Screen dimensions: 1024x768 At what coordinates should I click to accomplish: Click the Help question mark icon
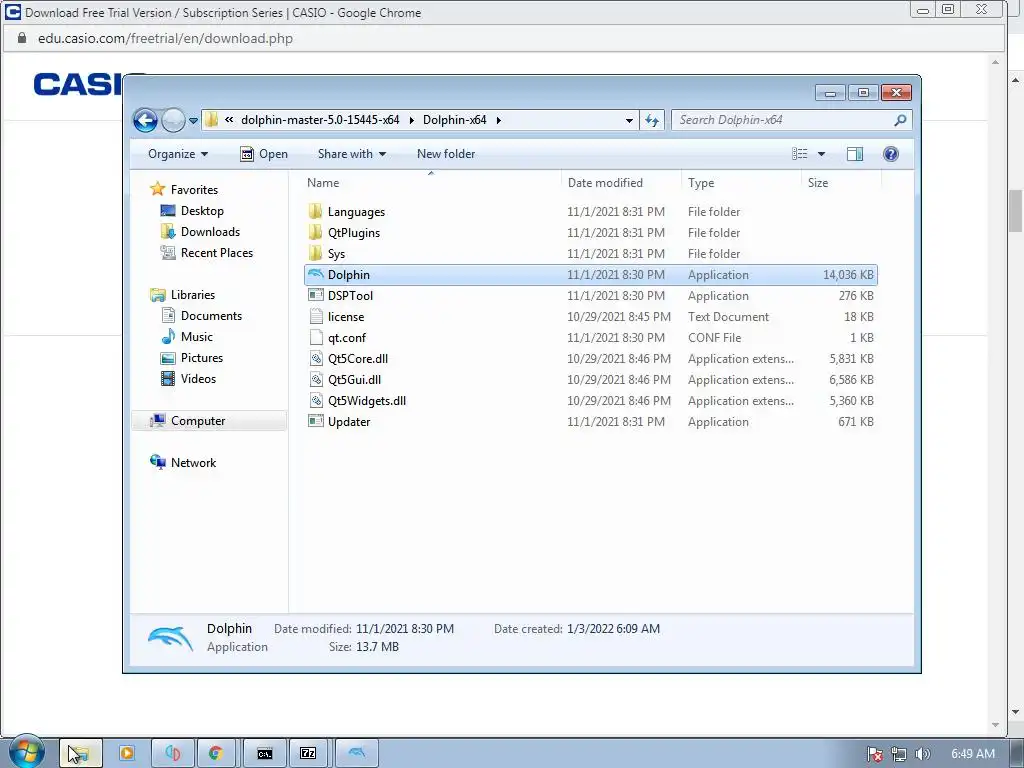click(x=891, y=154)
